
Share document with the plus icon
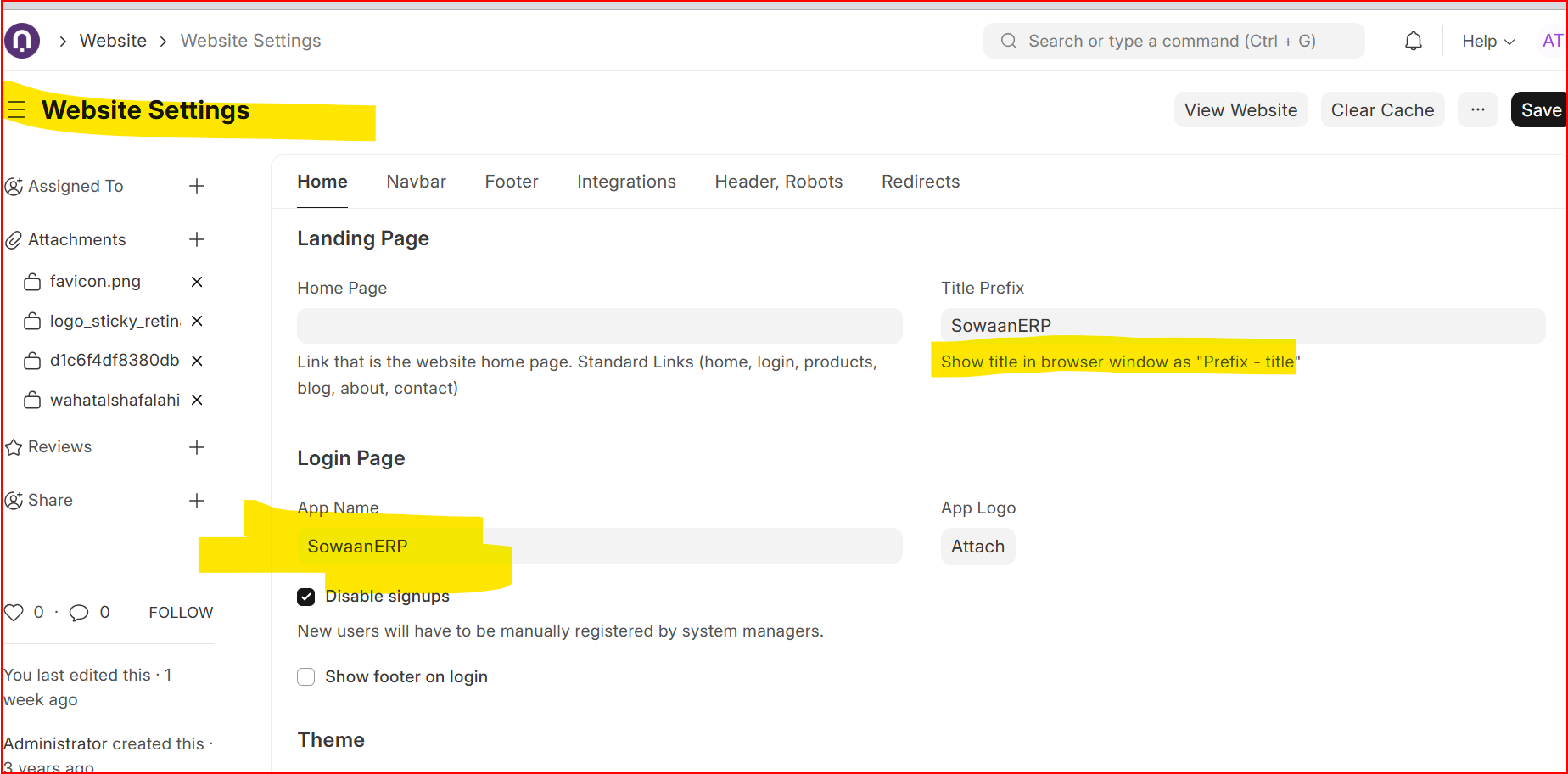coord(197,501)
